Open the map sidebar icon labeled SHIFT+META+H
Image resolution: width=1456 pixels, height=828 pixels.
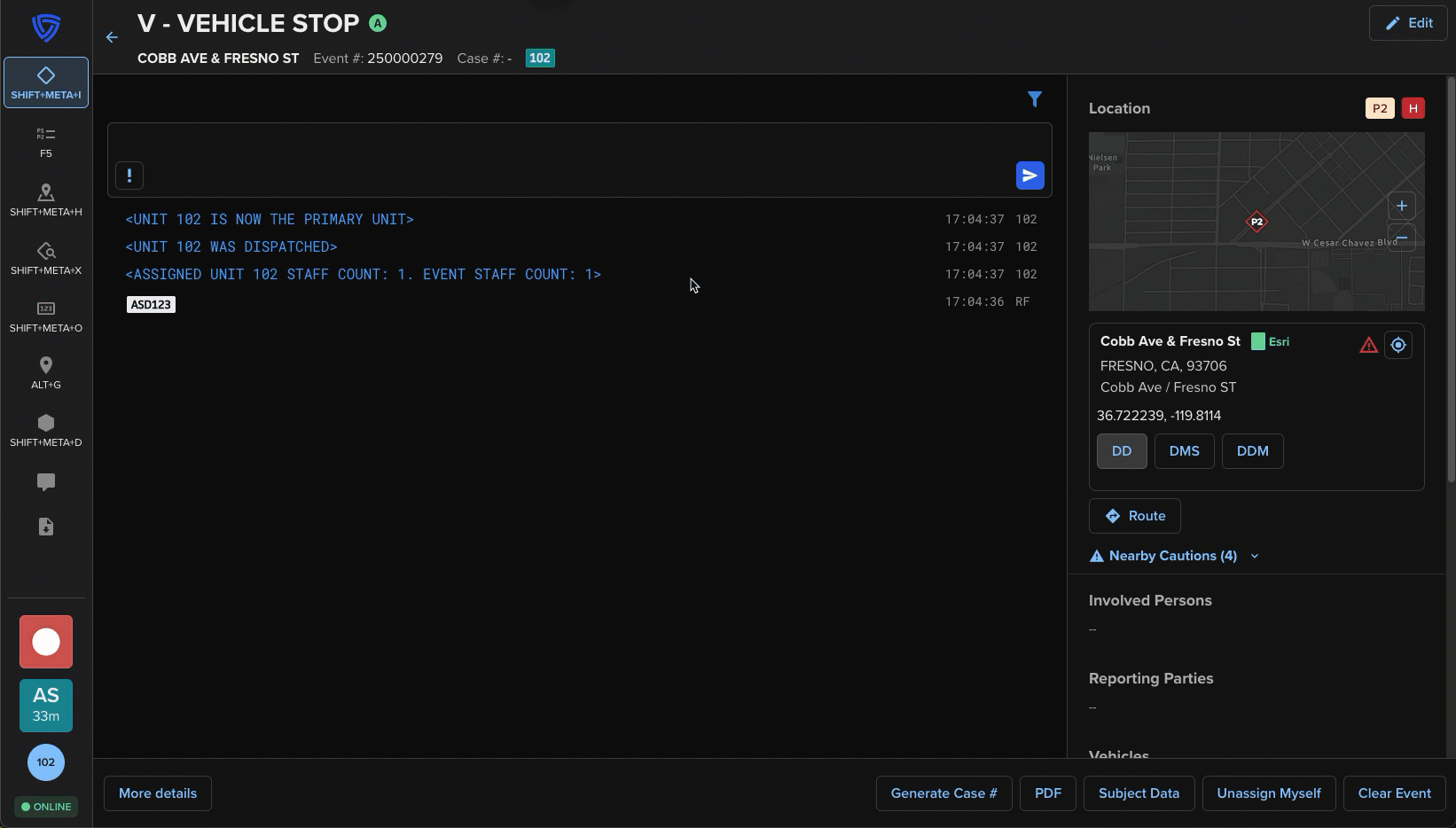pyautogui.click(x=46, y=199)
